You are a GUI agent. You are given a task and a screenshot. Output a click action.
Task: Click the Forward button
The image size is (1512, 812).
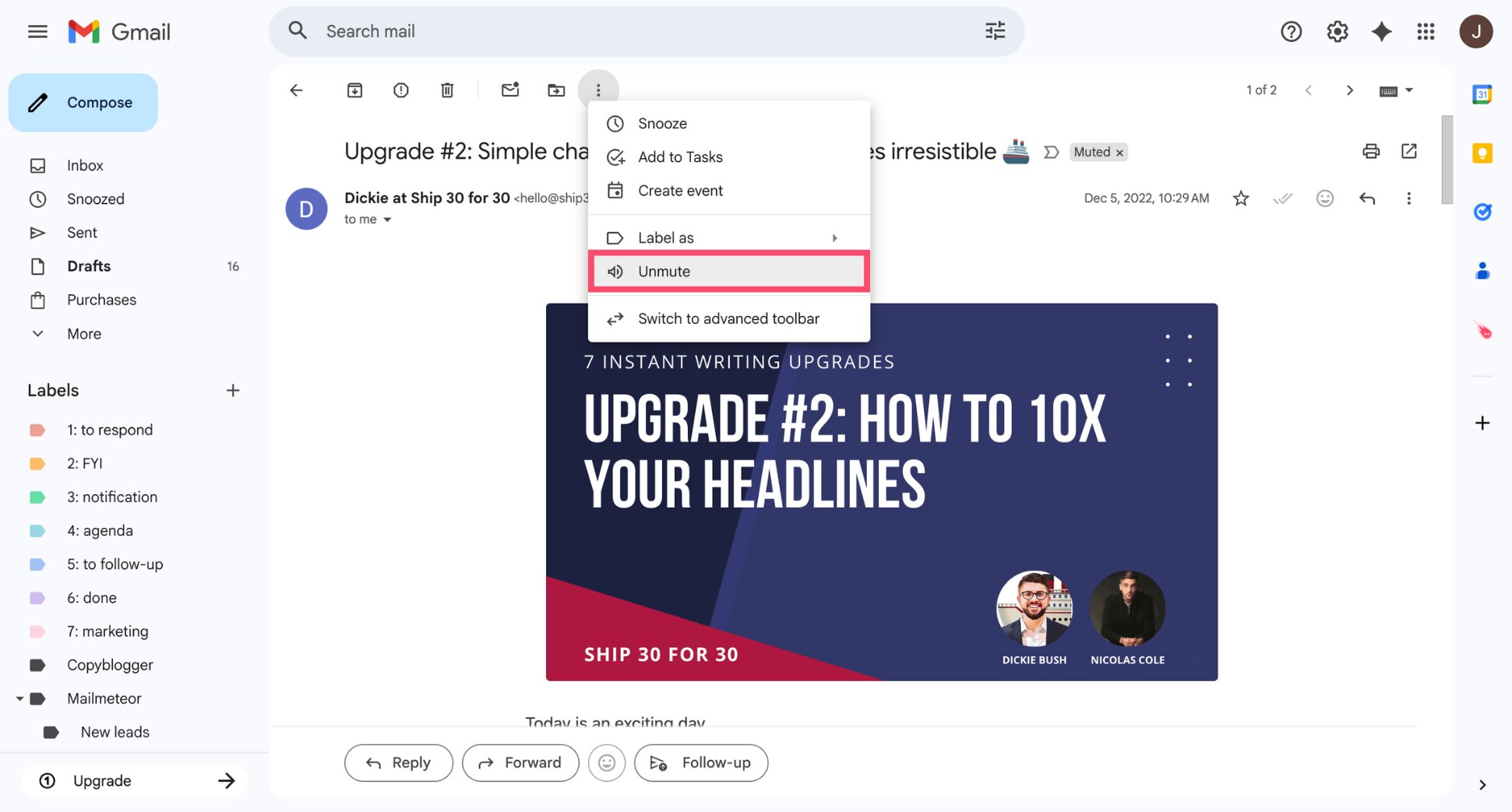click(520, 763)
